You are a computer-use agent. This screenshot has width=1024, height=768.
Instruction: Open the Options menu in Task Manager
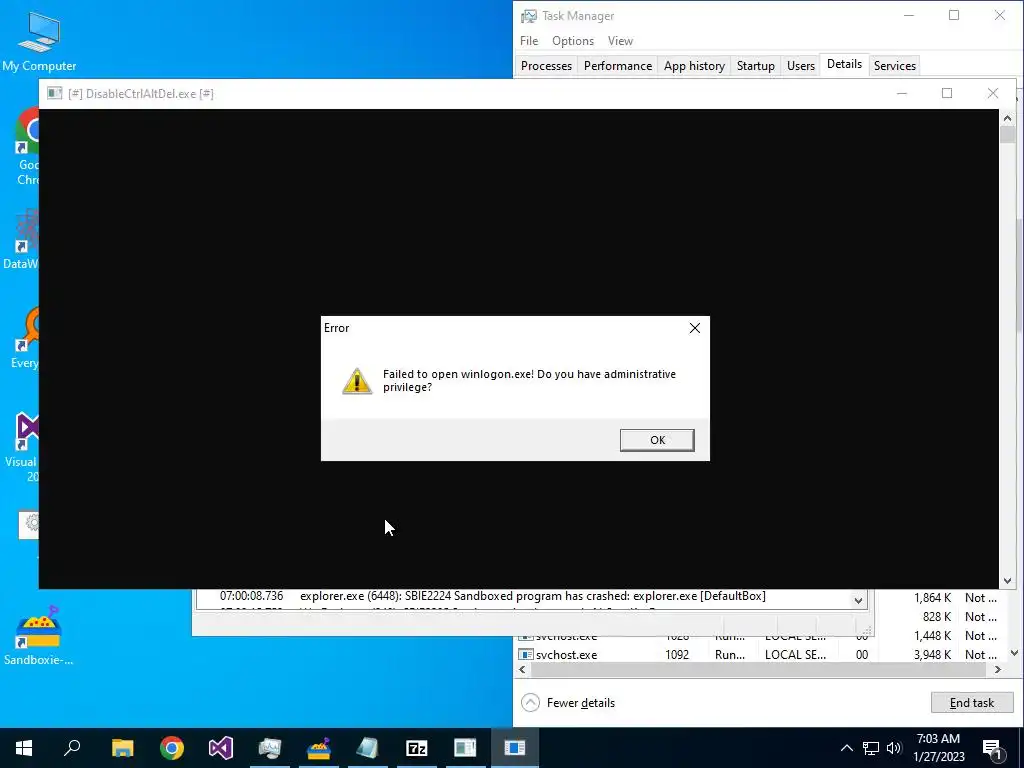coord(573,40)
